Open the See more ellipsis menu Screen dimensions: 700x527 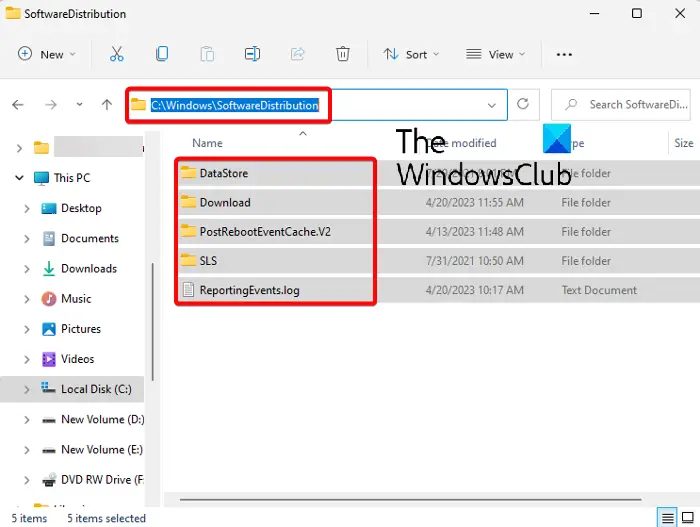564,54
